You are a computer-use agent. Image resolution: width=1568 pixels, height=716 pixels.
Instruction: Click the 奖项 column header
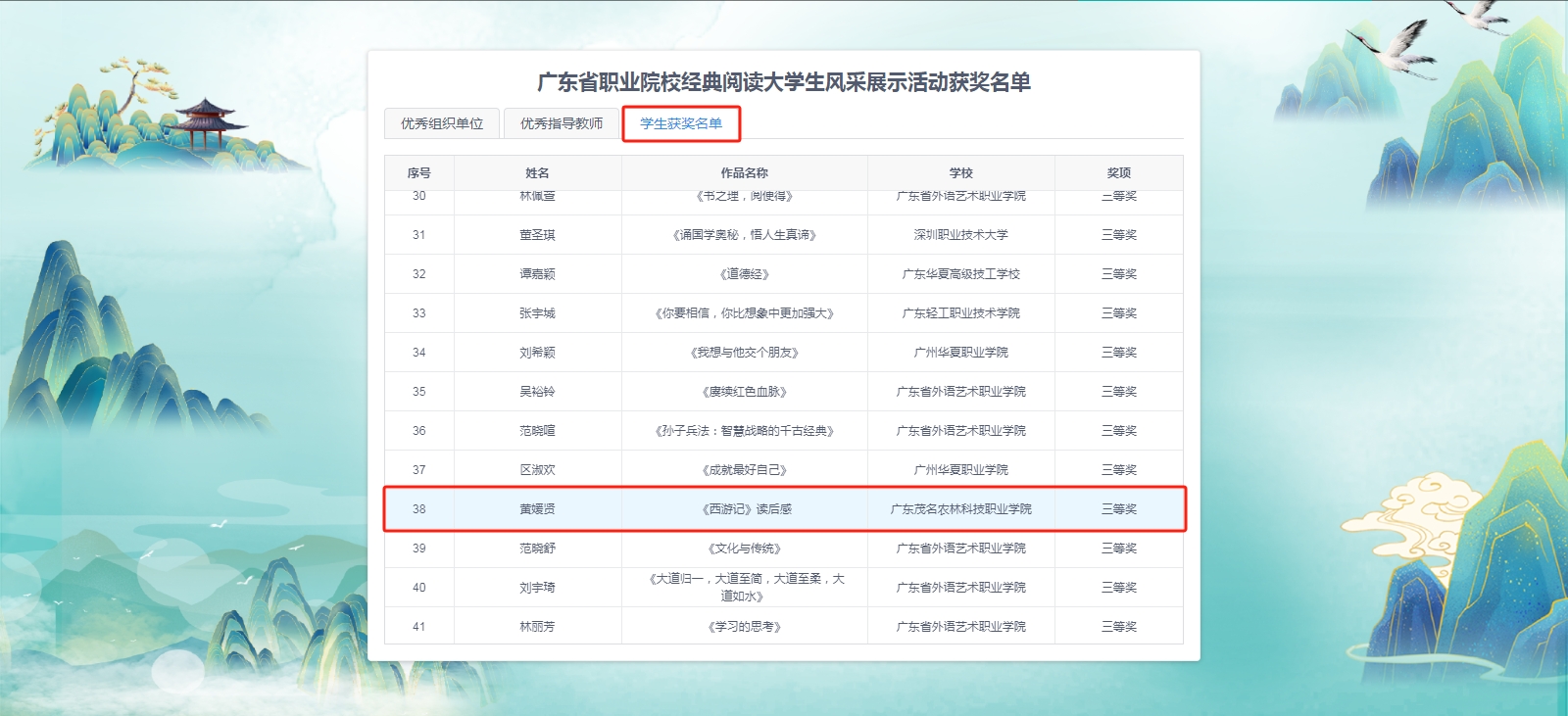(x=1119, y=172)
